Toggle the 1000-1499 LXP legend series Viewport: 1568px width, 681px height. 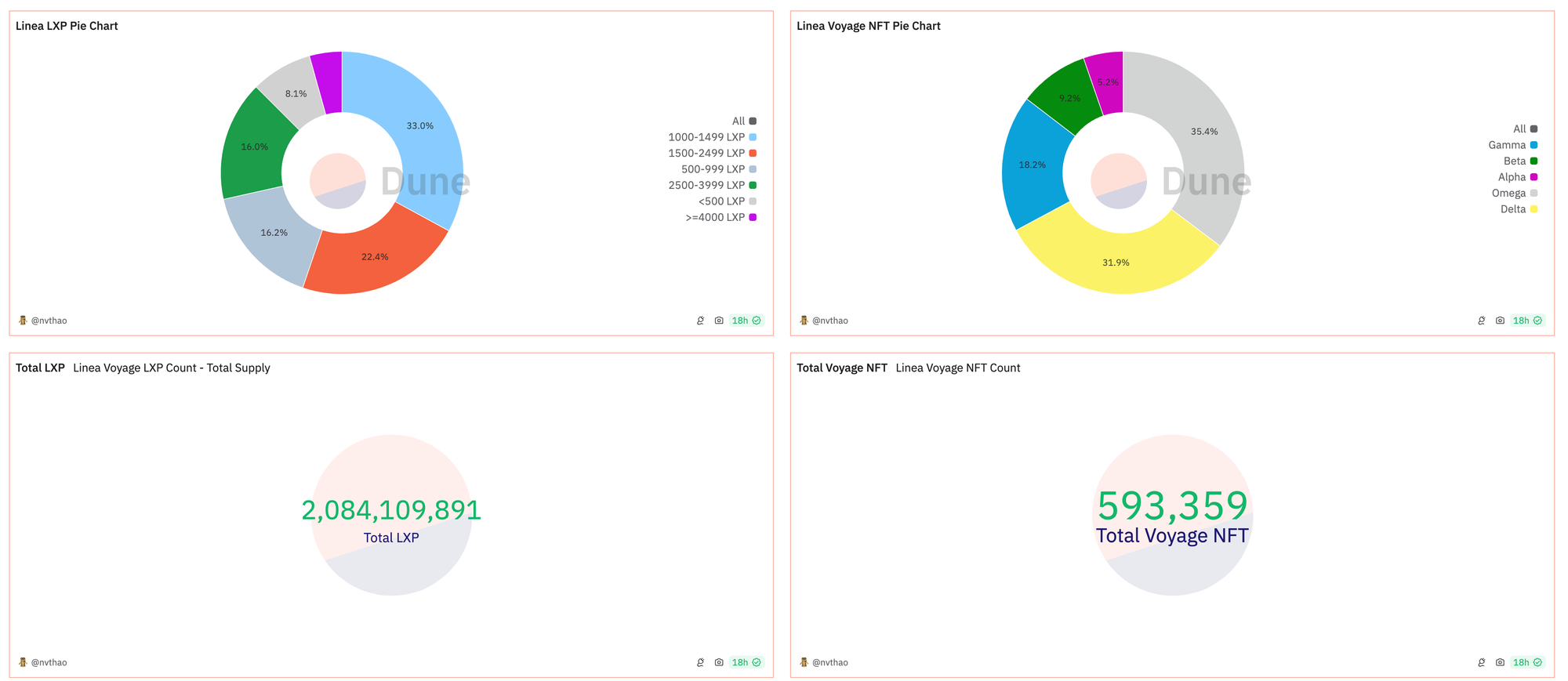pos(712,137)
